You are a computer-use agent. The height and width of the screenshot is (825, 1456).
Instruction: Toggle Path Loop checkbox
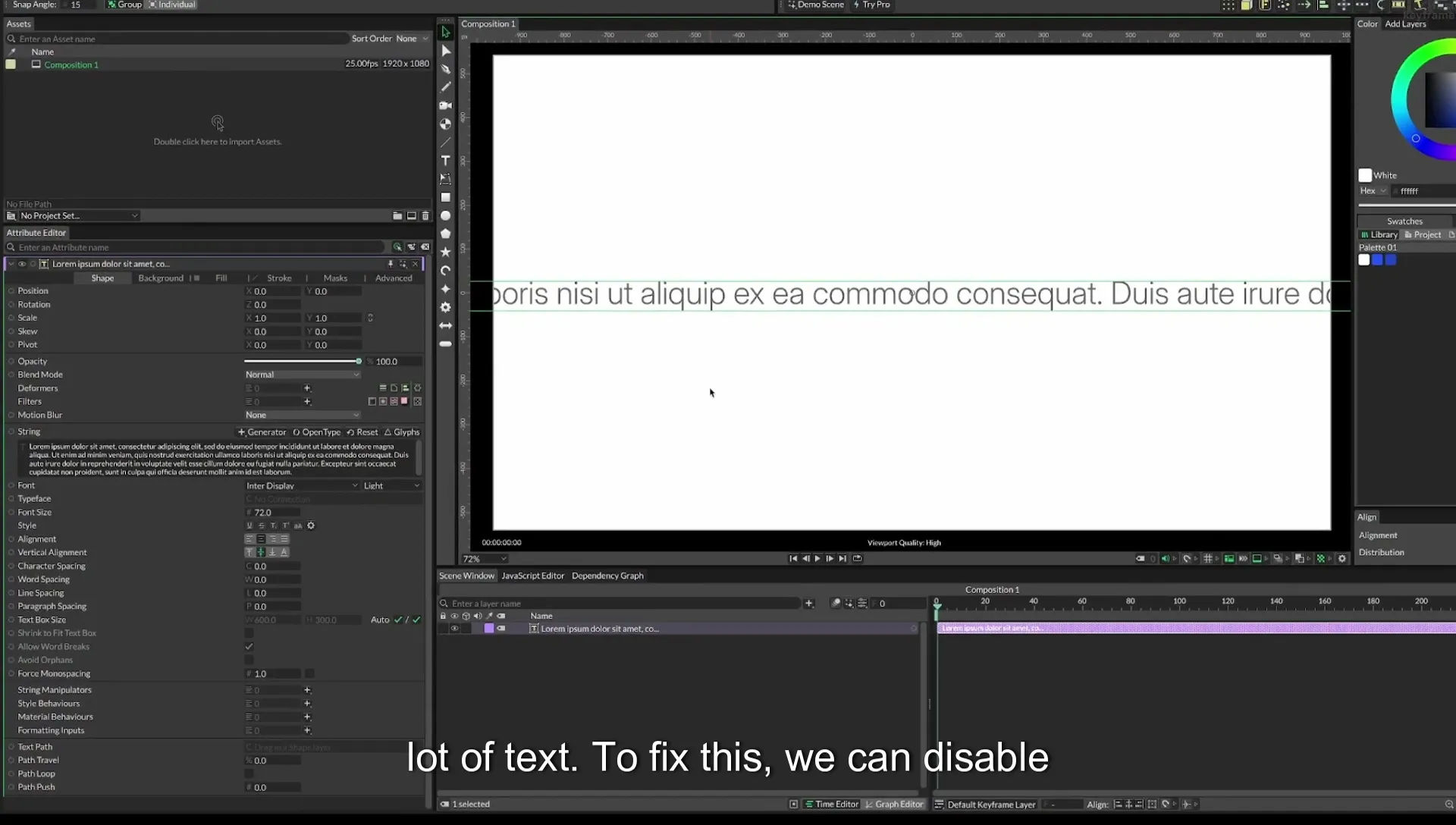[249, 773]
